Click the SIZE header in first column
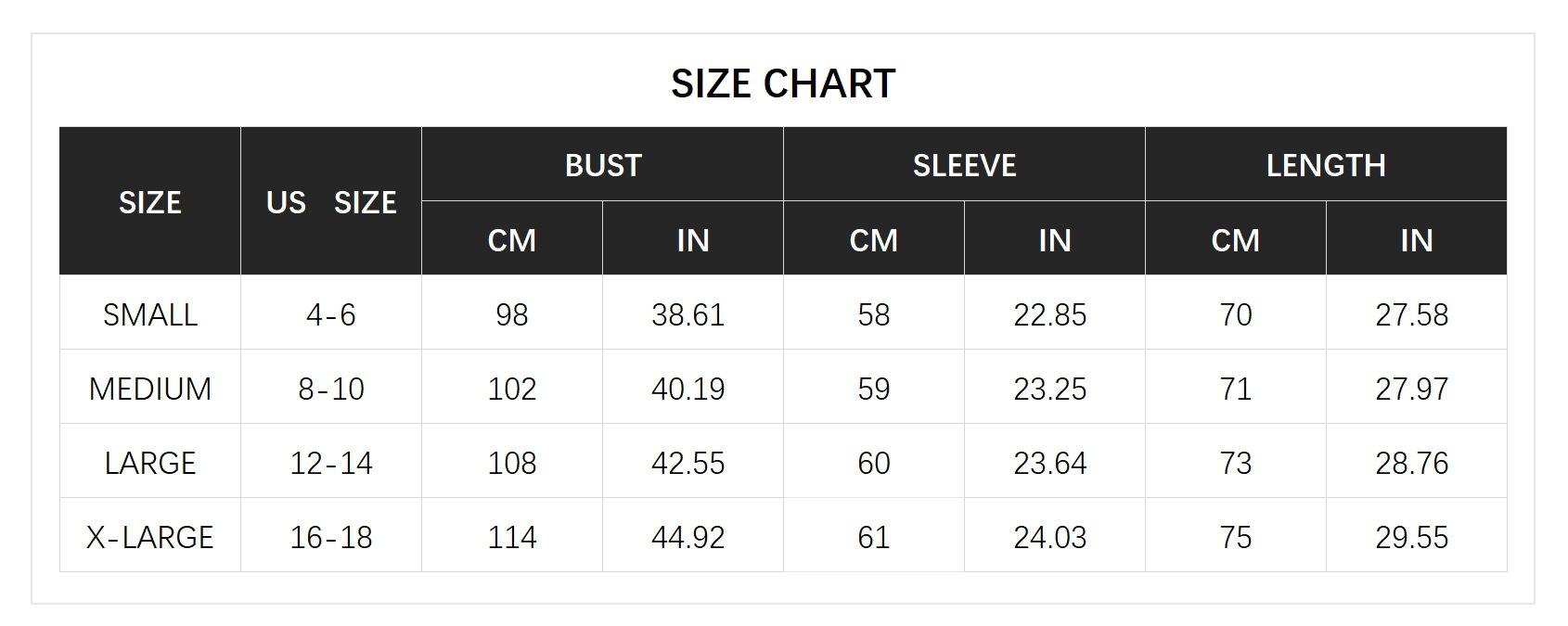 149,202
